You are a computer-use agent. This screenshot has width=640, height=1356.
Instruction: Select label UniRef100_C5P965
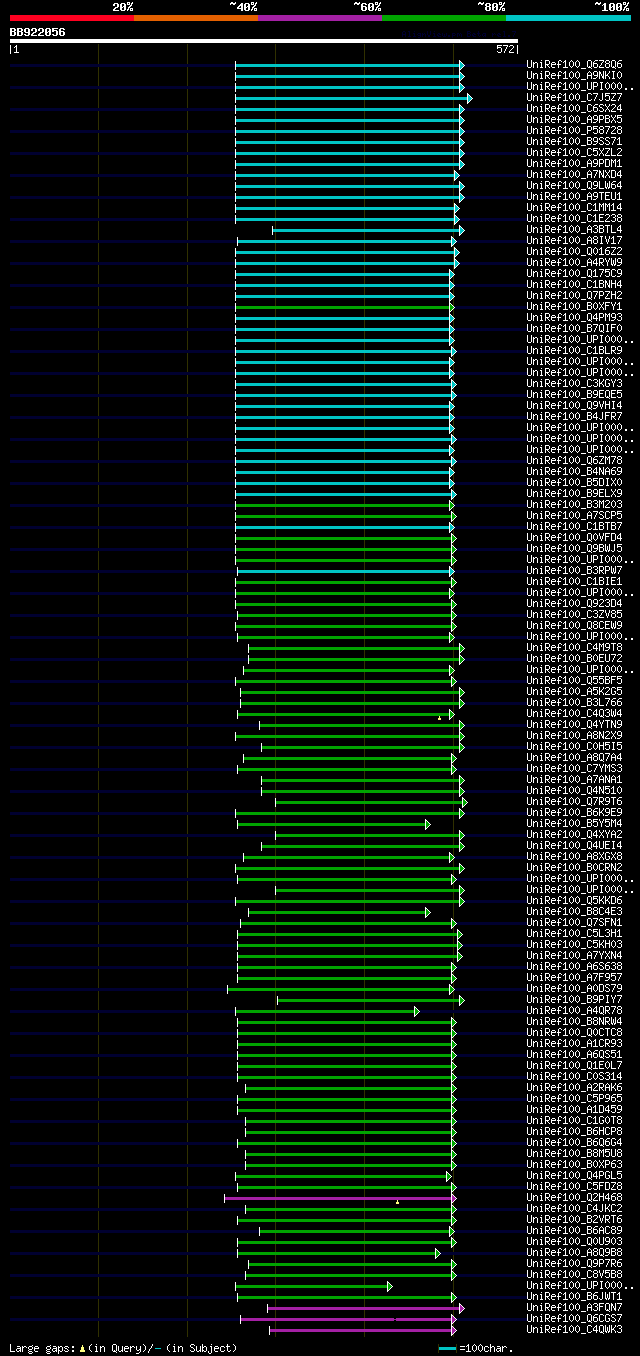(x=574, y=1099)
